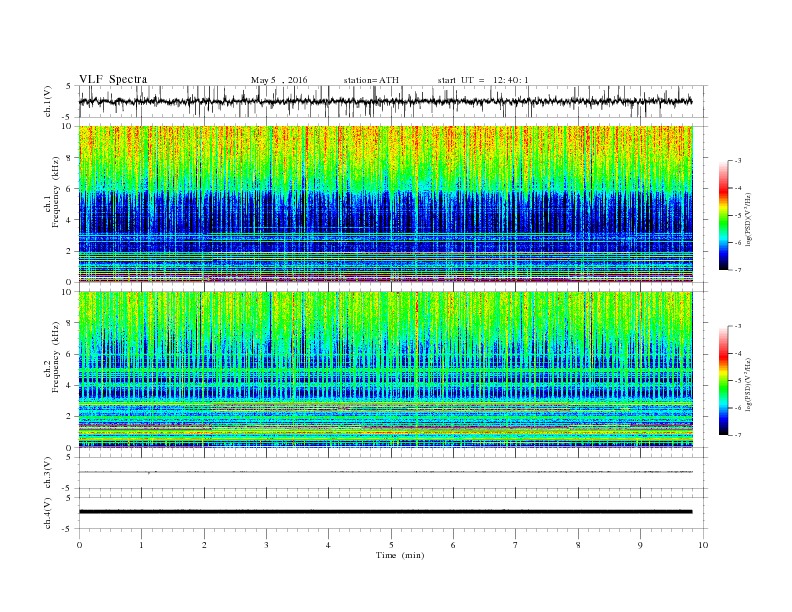Click the "8" kHz tick of ch.1 spectrogram
Viewport: 792px width, 612px height.
tap(70, 158)
